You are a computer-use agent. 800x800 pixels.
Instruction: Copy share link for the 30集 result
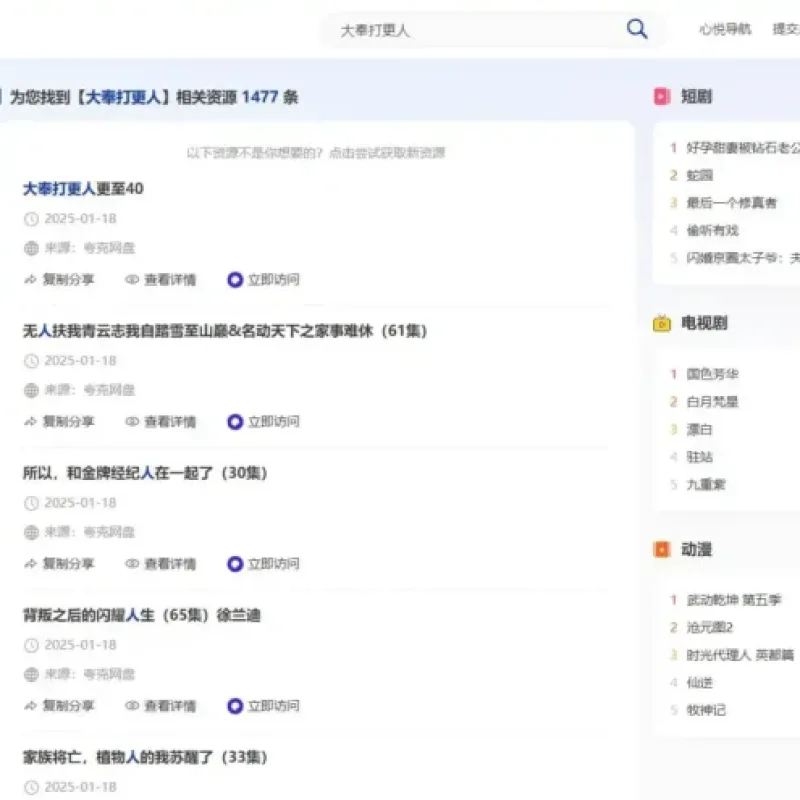[x=68, y=564]
